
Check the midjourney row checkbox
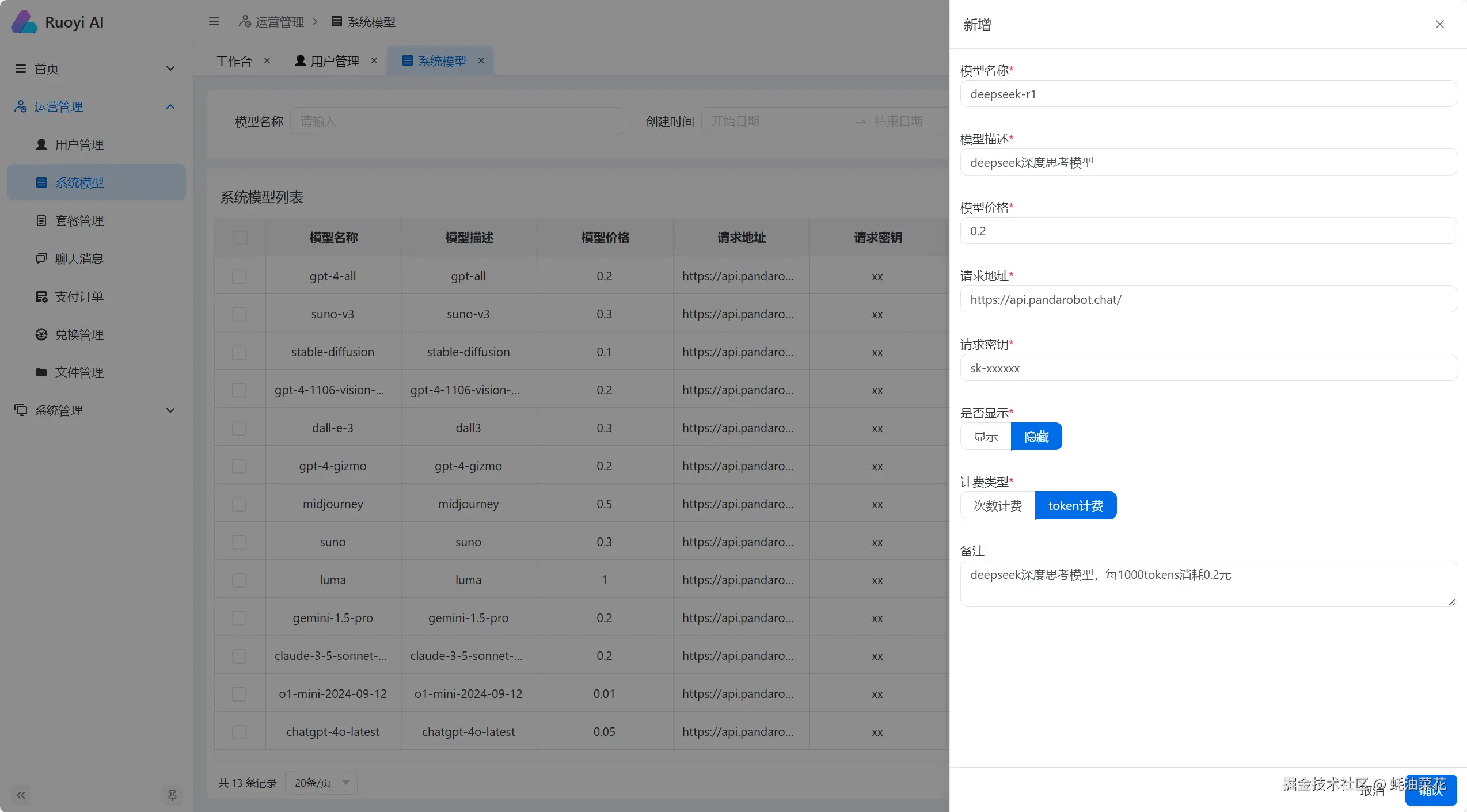point(239,504)
